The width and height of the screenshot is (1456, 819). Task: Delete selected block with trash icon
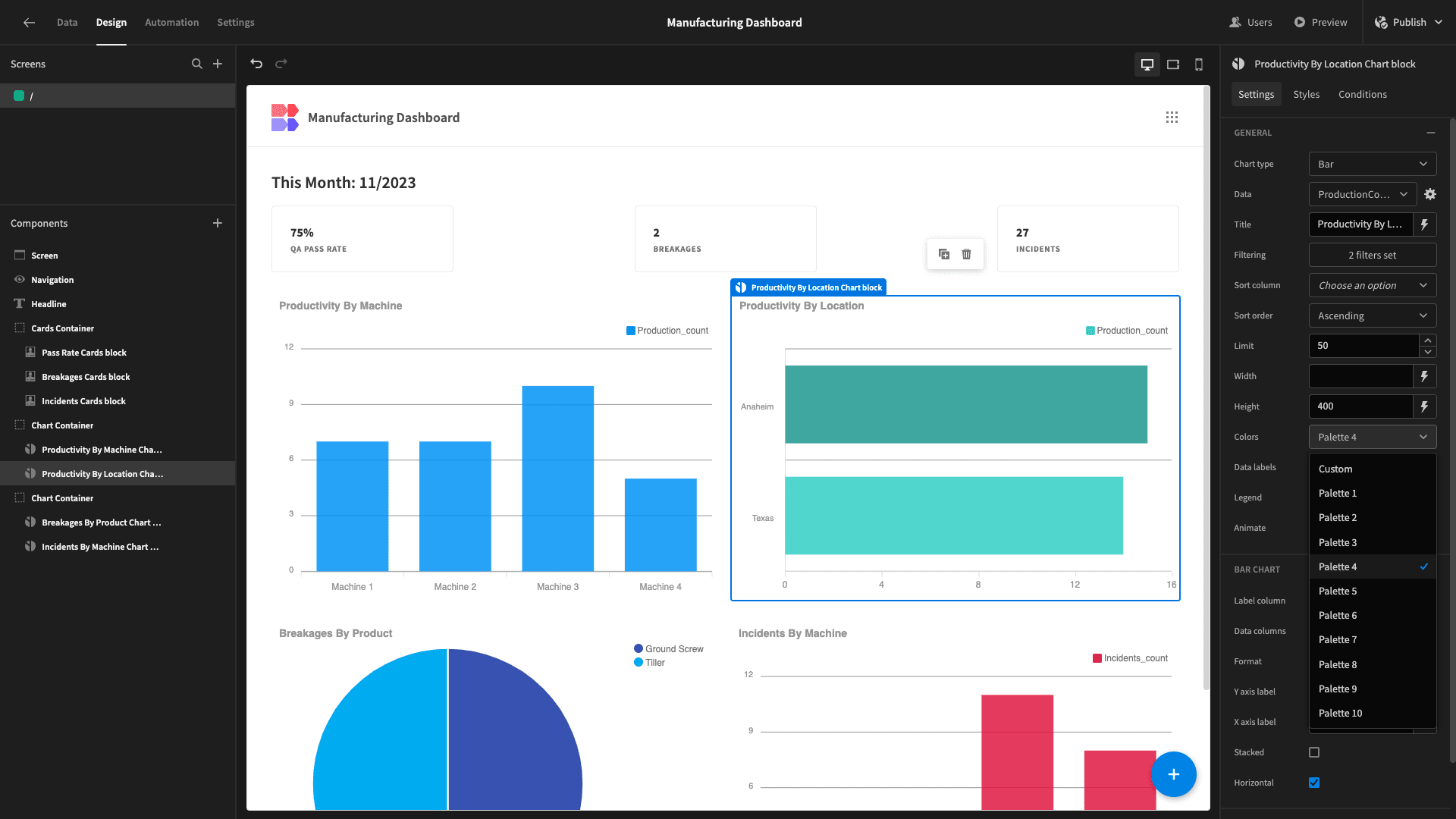coord(967,254)
